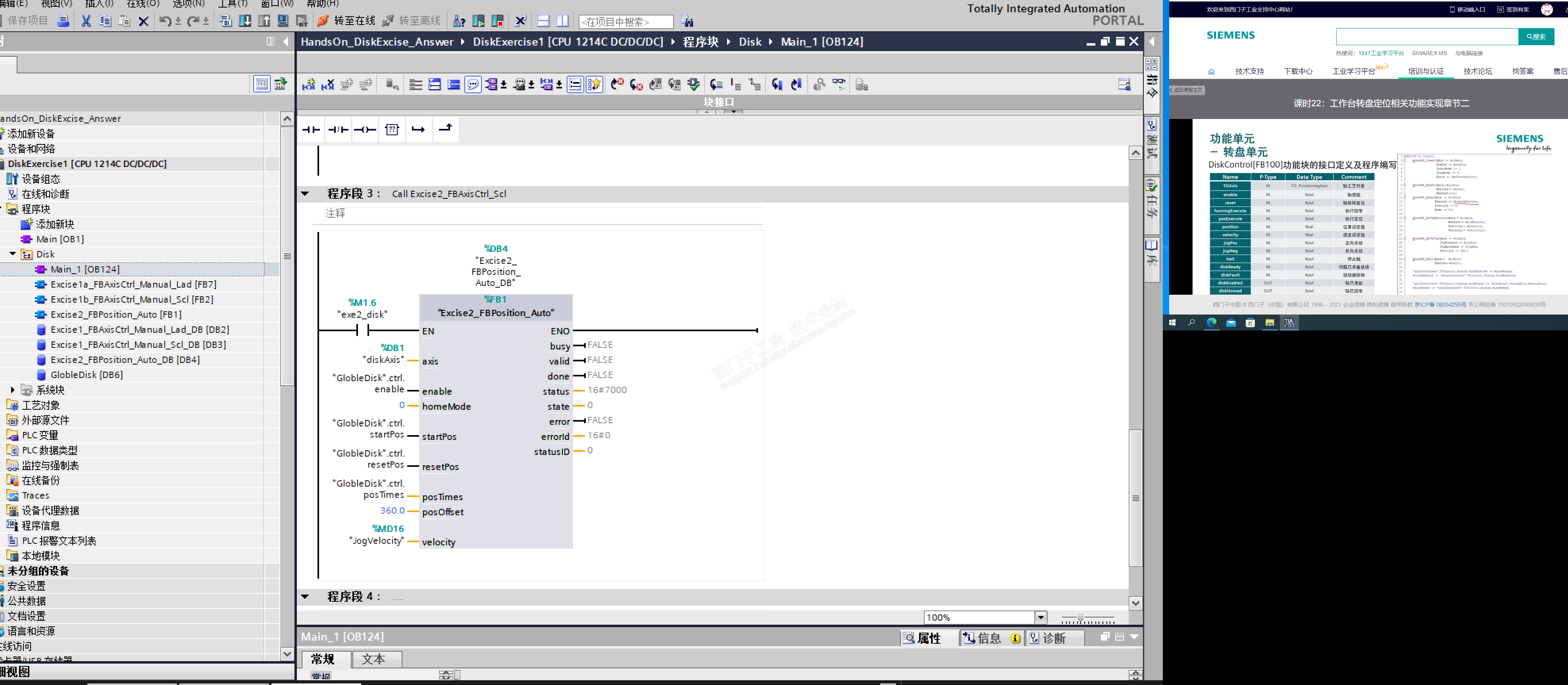Viewport: 1568px width, 685px height.
Task: Insert a normally closed contact
Action: [338, 130]
